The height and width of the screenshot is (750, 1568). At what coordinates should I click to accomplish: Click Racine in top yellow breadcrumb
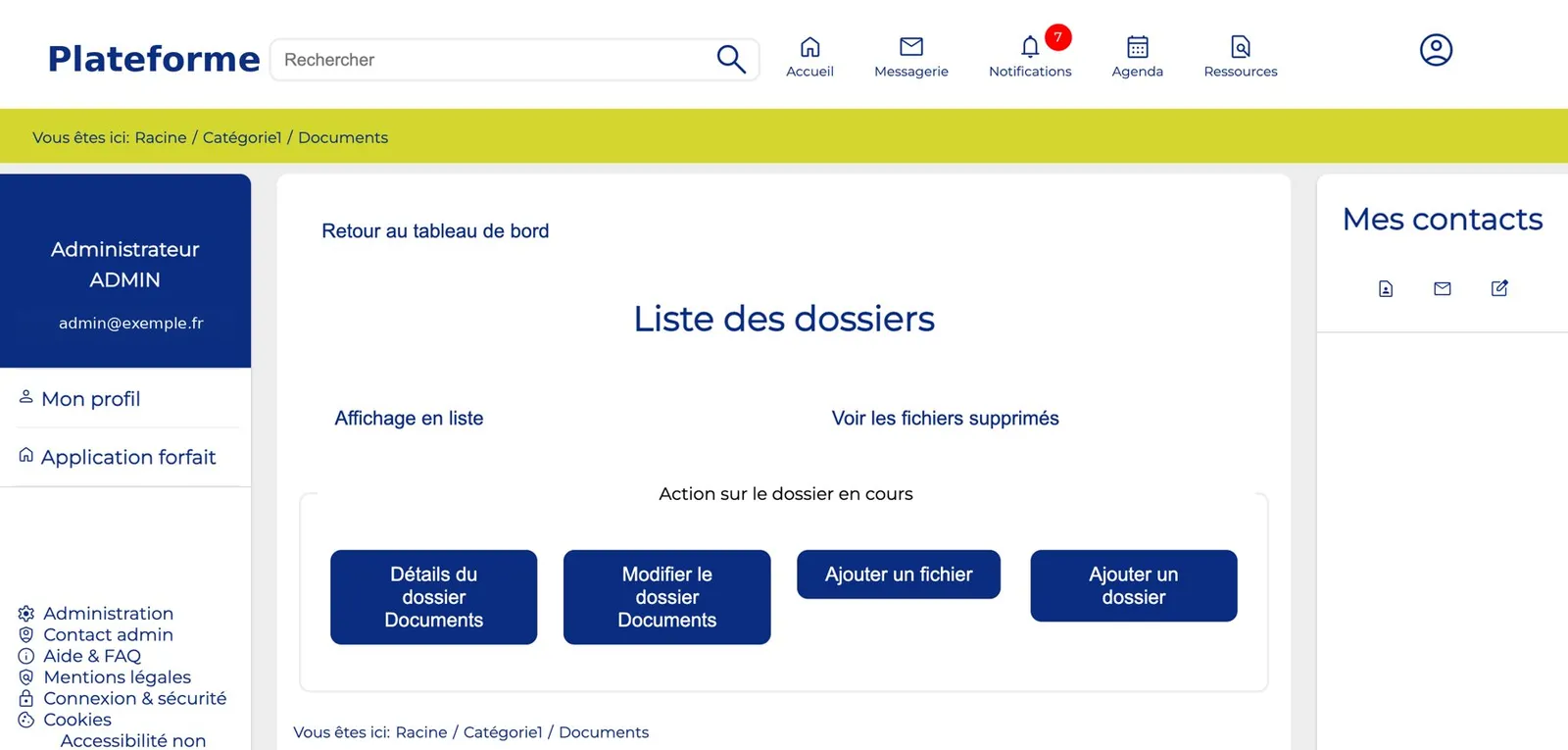(x=161, y=137)
